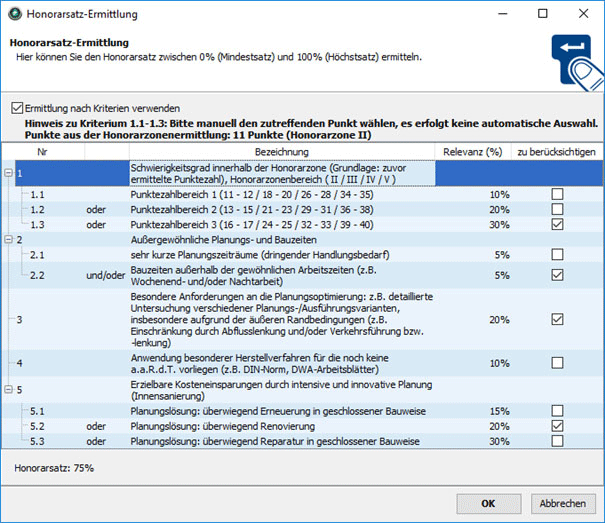
Task: Click 'Punktezahlbereich 1 (11 - 12 / 18 - 20...' text
Action: coord(252,195)
